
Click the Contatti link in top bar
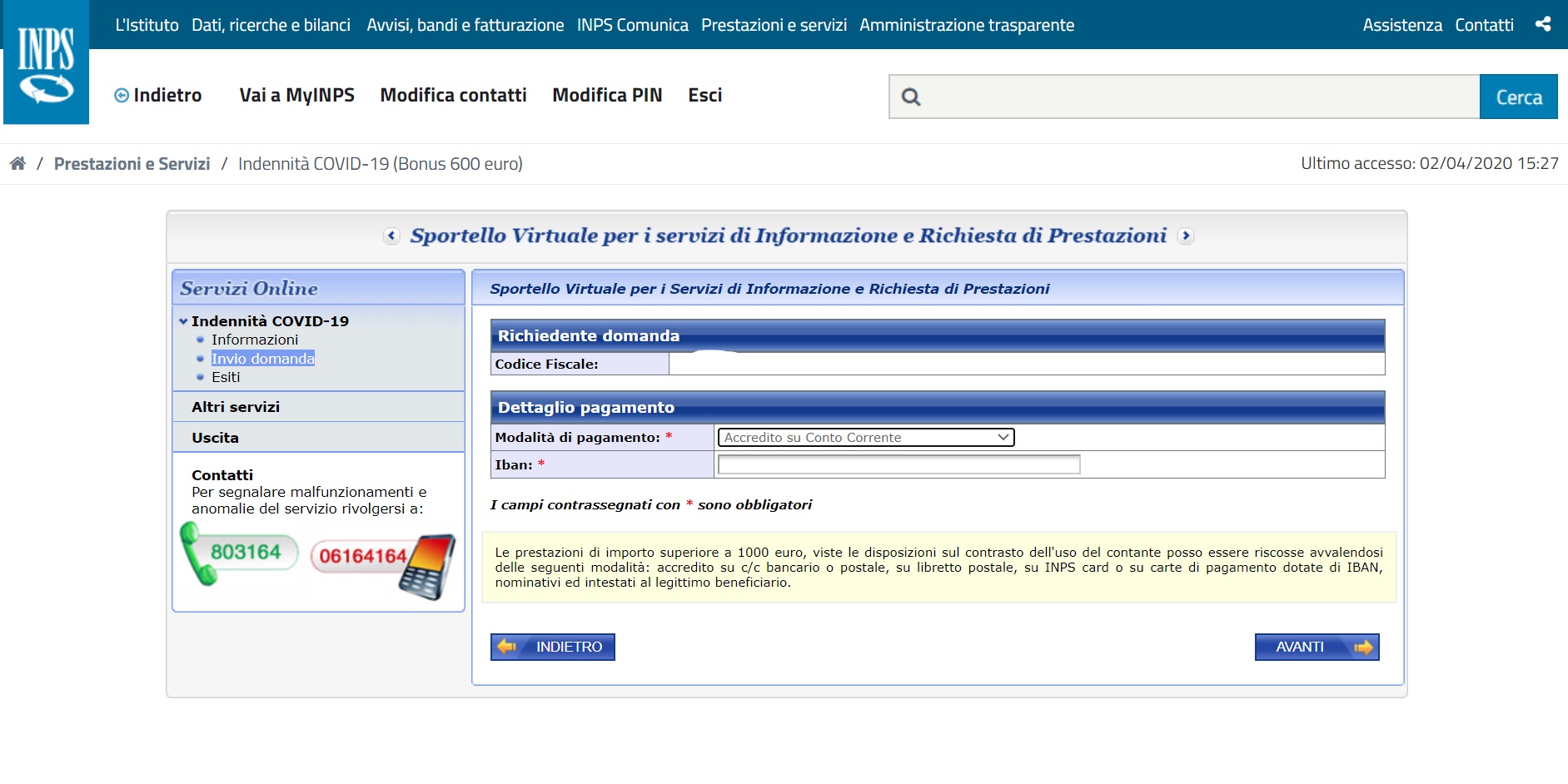click(1484, 25)
